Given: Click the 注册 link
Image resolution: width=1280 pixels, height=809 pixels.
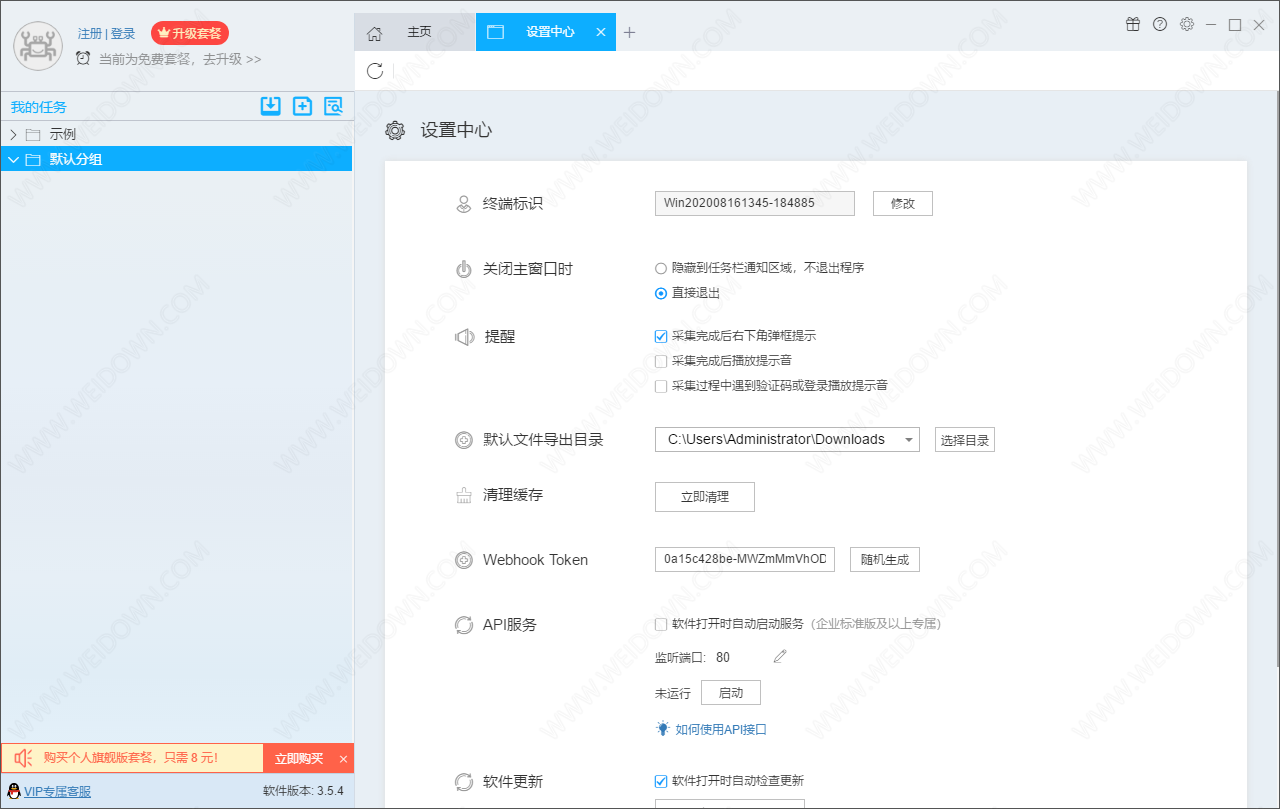Looking at the screenshot, I should point(89,33).
